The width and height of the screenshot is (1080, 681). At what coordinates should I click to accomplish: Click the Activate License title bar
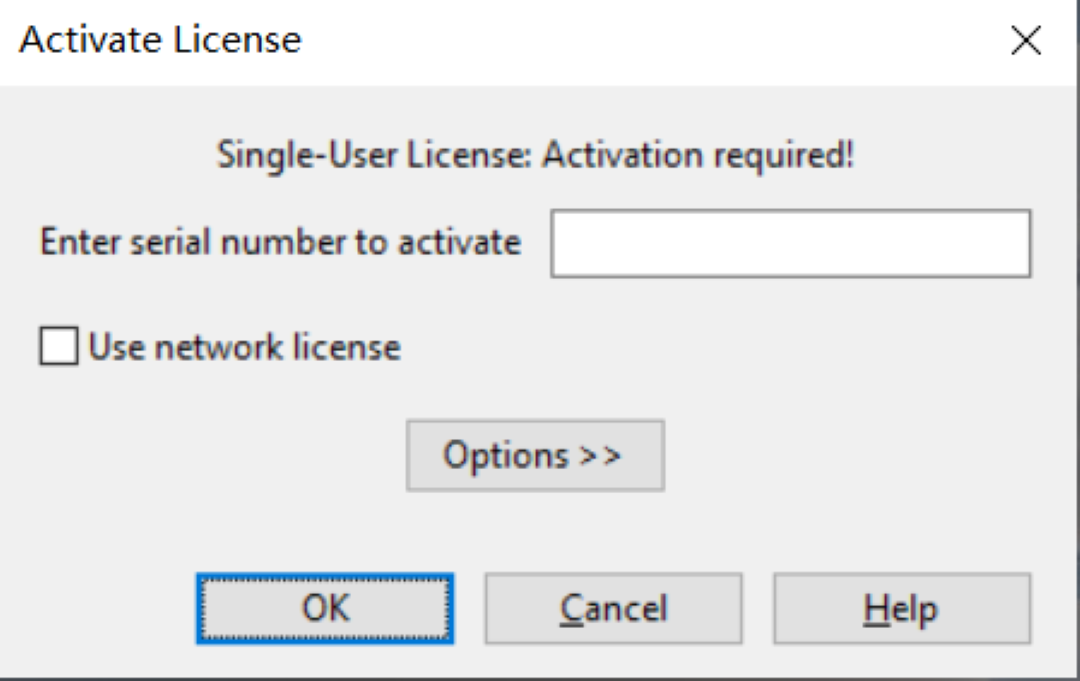click(x=500, y=41)
